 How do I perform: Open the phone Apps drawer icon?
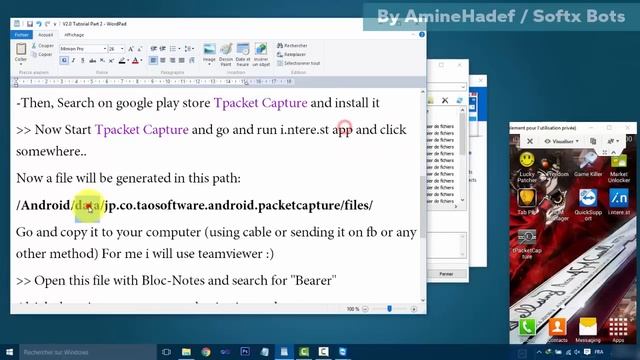point(618,330)
